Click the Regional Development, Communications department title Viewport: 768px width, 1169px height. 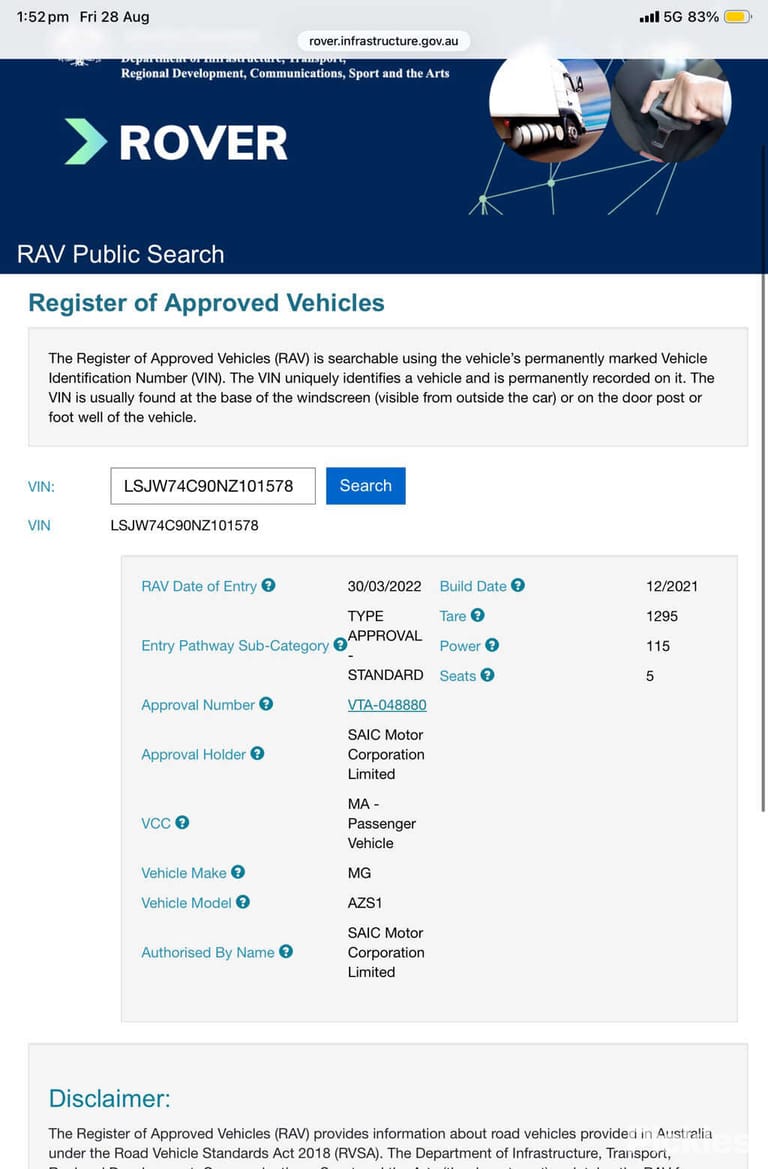[x=285, y=73]
